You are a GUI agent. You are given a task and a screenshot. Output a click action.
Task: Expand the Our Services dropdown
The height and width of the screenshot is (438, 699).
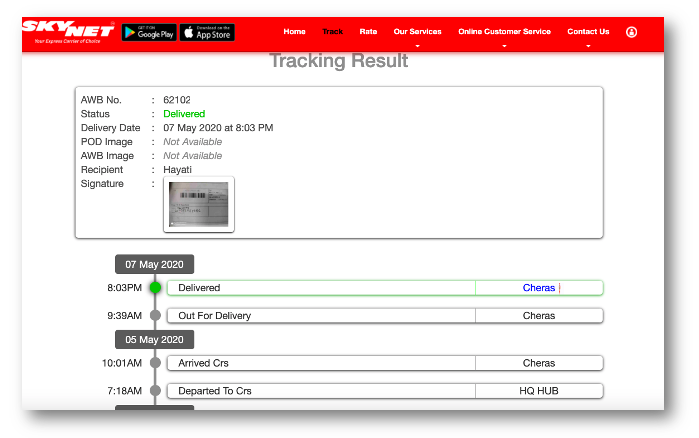coord(416,33)
